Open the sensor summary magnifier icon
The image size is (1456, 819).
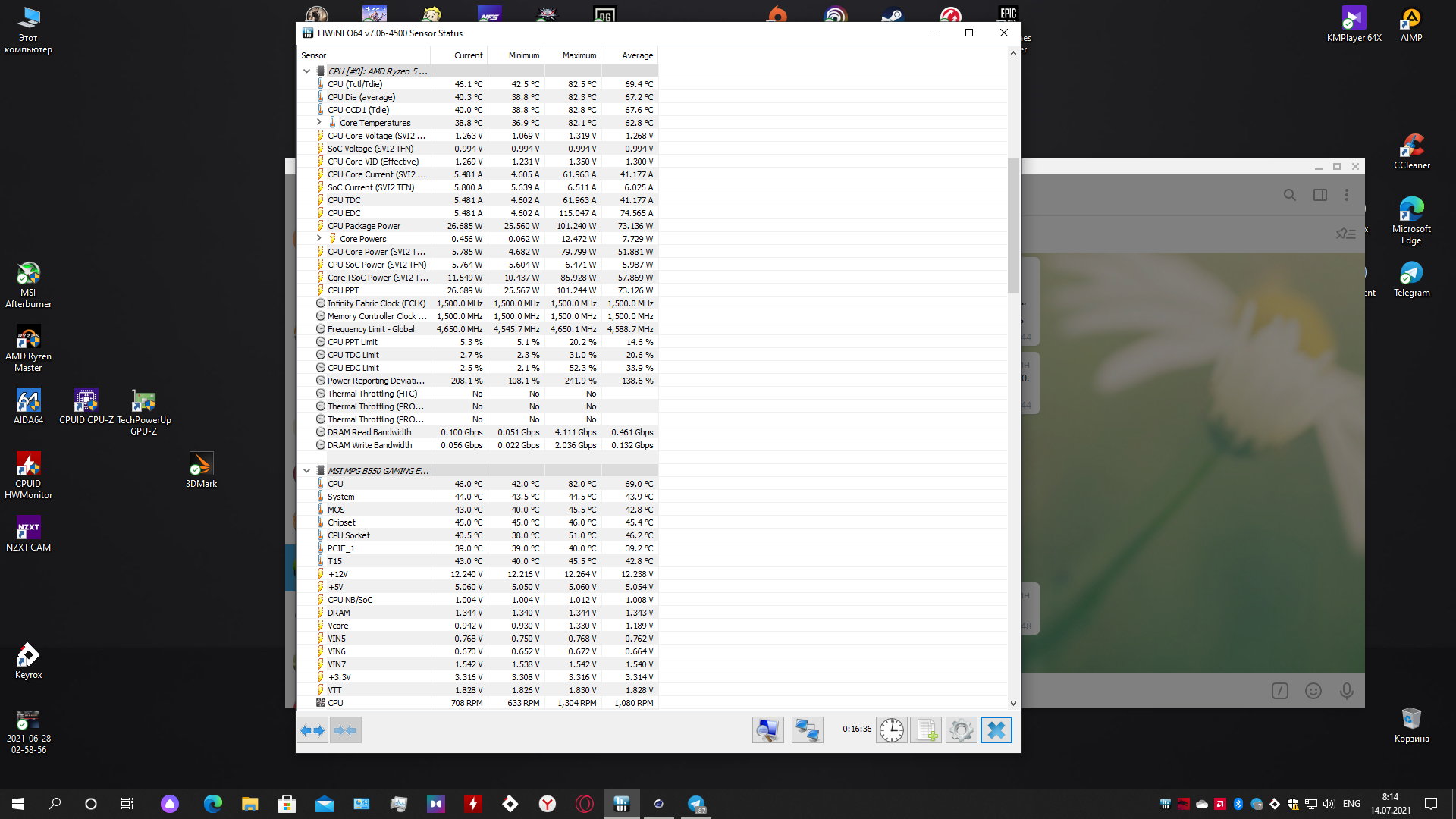(767, 730)
